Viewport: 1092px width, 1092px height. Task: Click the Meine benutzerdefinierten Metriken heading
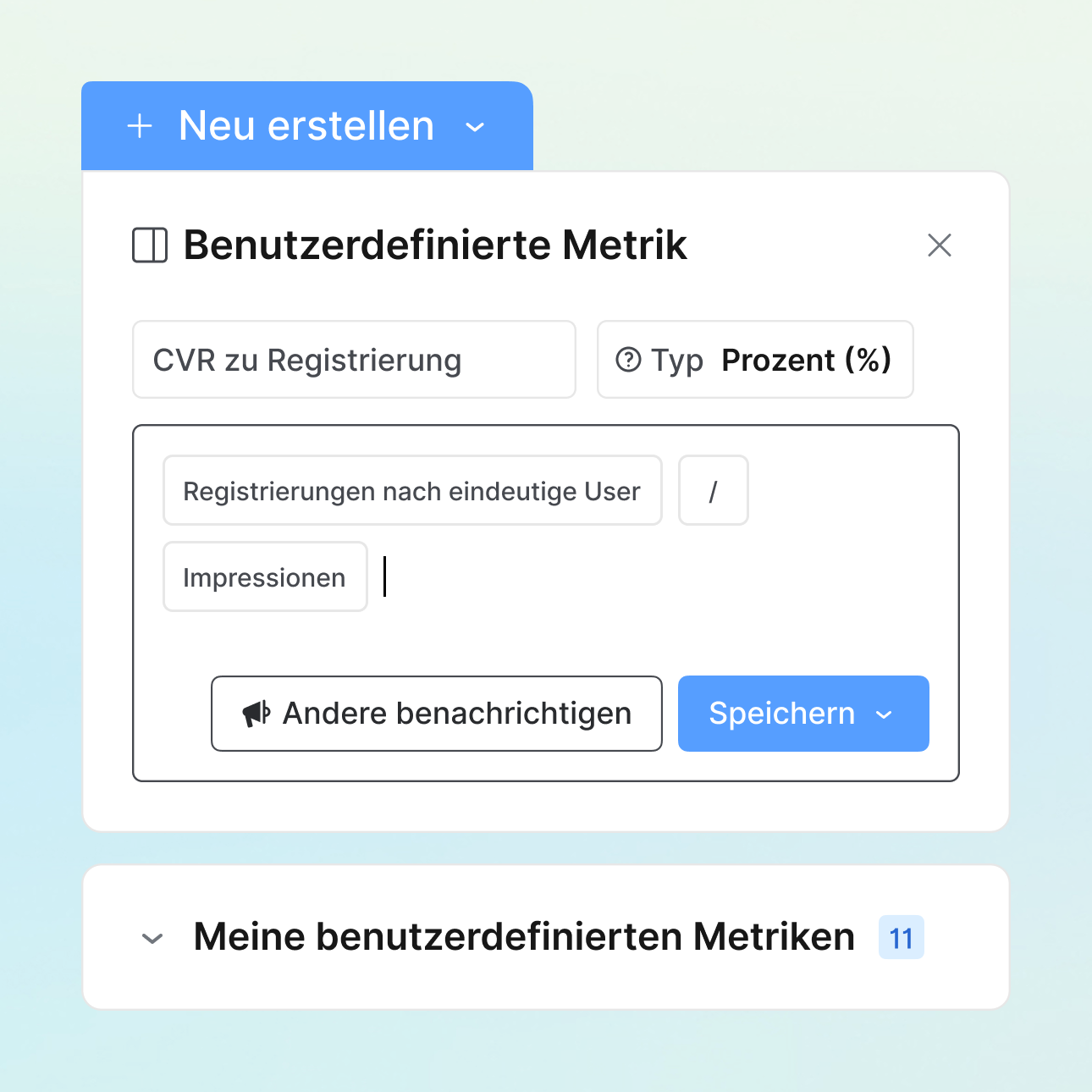(x=524, y=937)
